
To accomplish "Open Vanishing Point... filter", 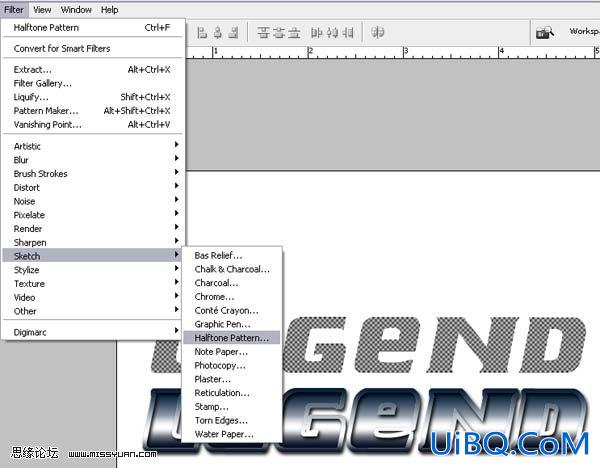I will click(92, 125).
